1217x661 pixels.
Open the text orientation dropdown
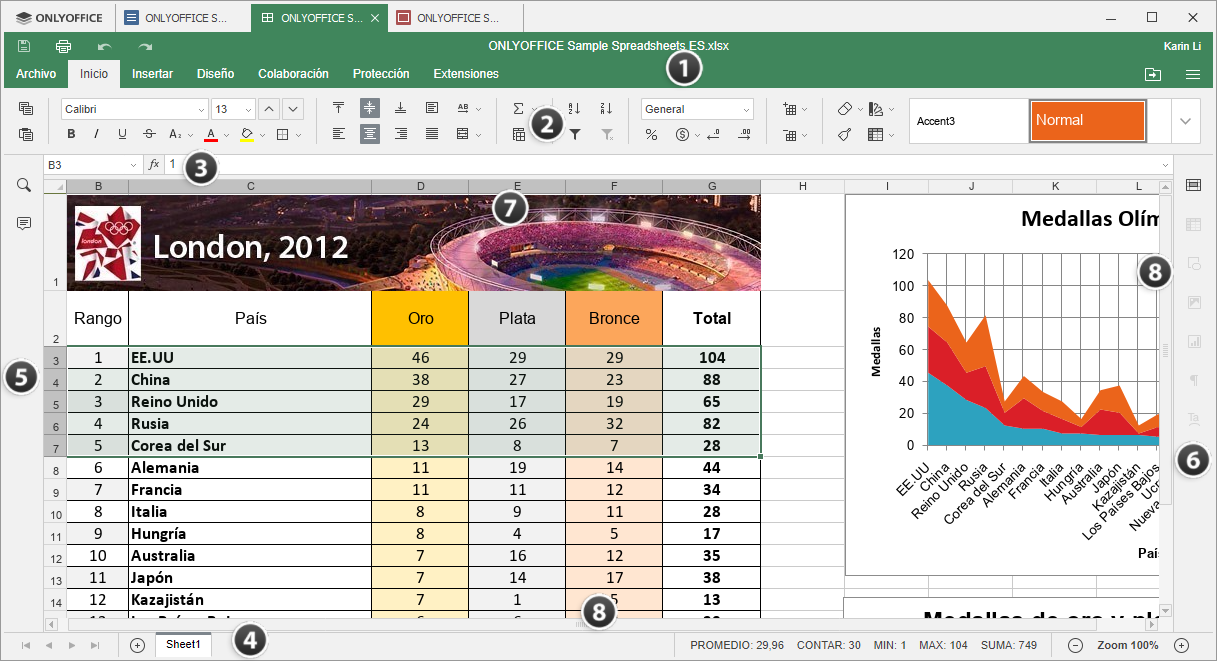[x=479, y=108]
